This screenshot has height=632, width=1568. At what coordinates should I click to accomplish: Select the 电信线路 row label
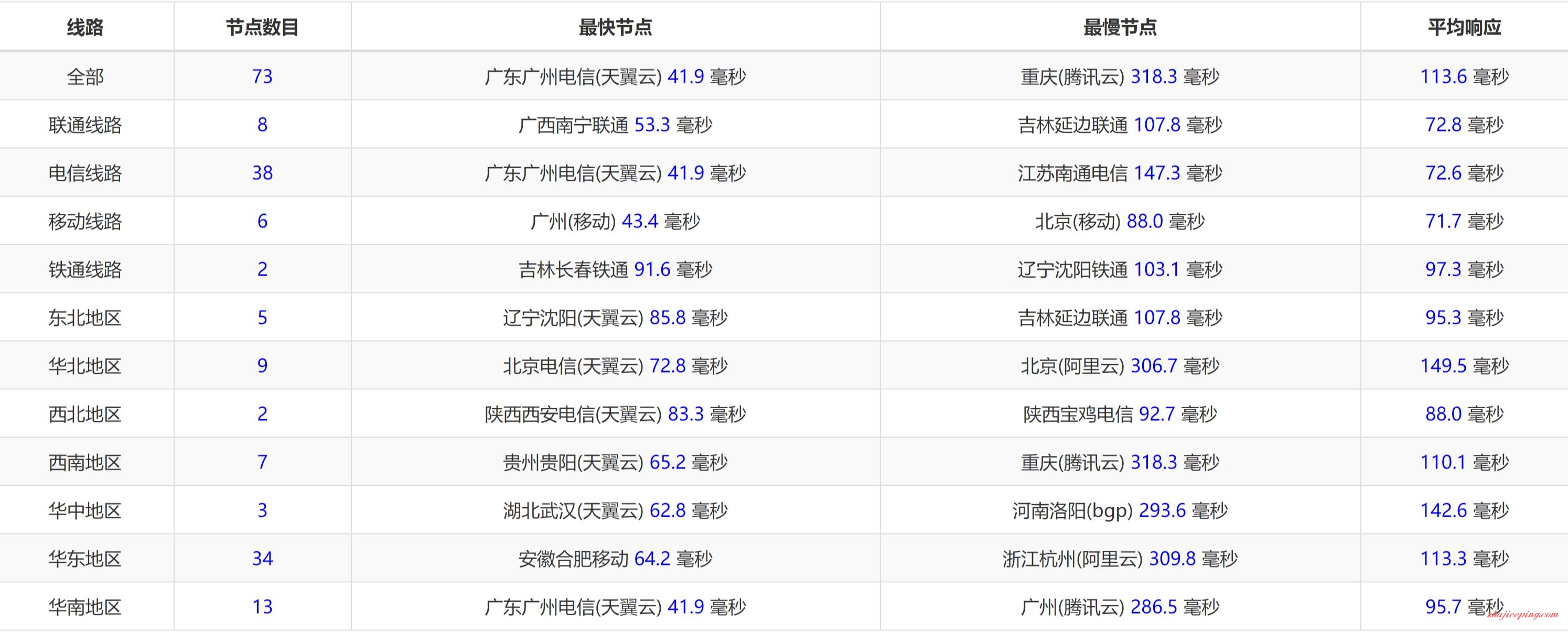85,173
